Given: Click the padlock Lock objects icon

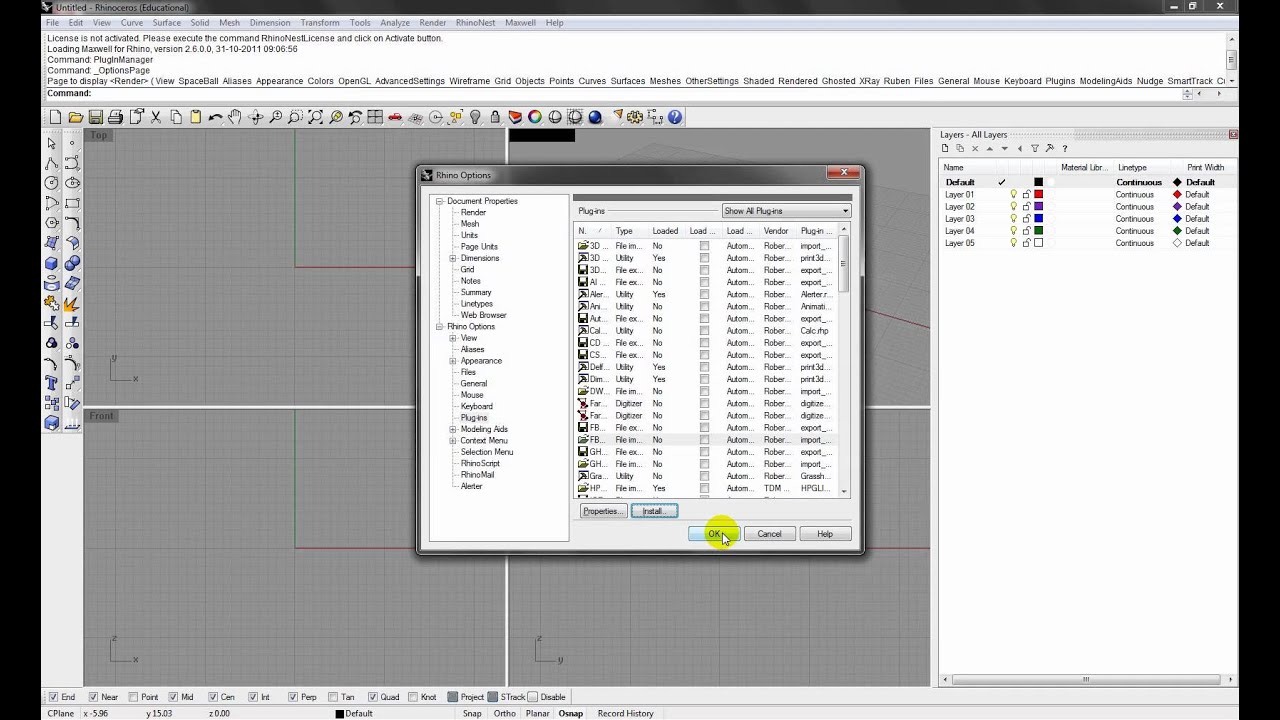Looking at the screenshot, I should pyautogui.click(x=495, y=117).
